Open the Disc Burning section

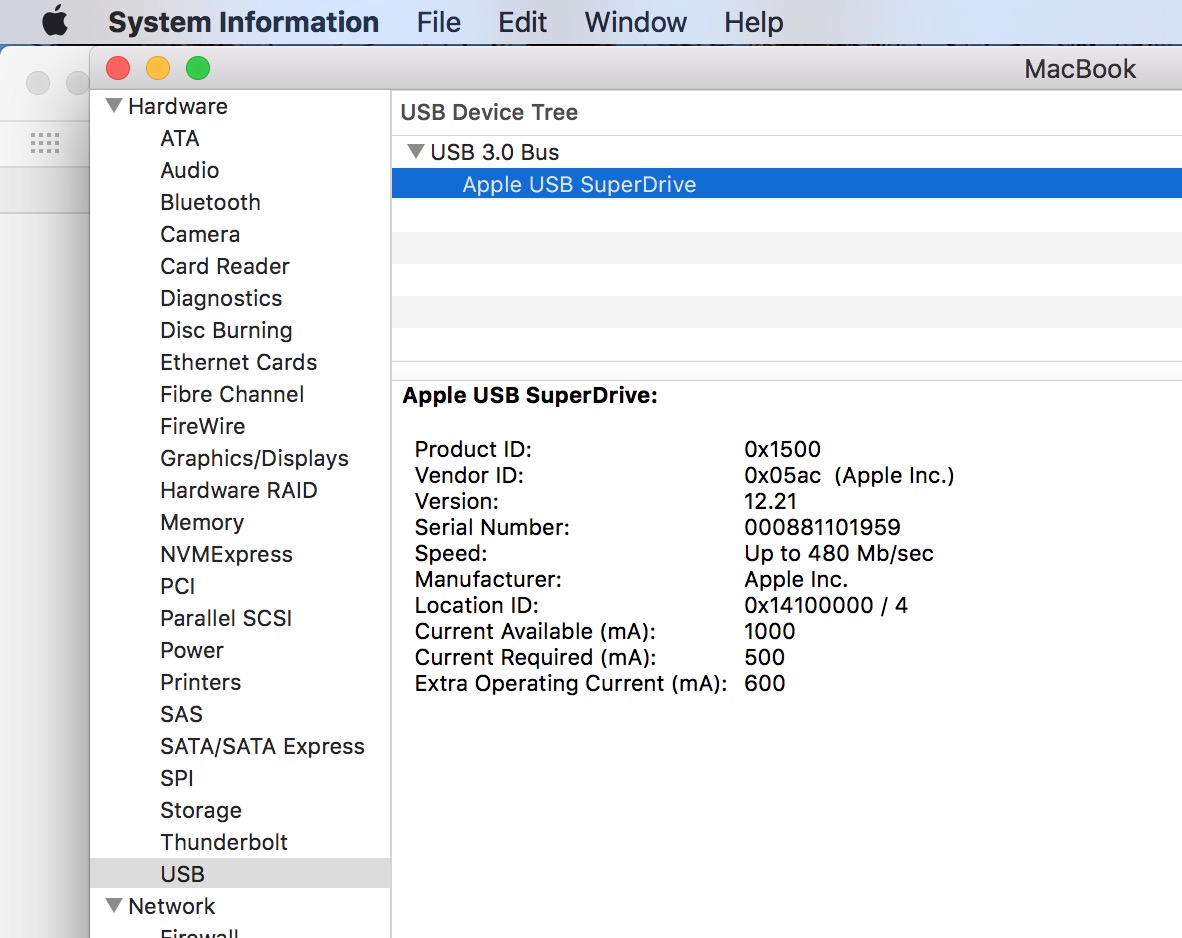(x=226, y=330)
